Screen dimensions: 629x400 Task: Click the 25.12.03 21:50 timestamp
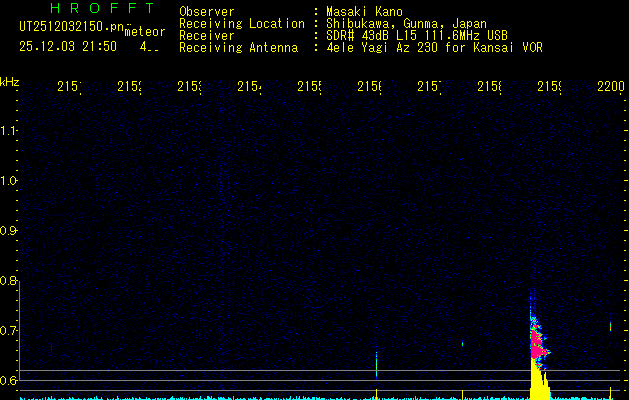click(67, 46)
